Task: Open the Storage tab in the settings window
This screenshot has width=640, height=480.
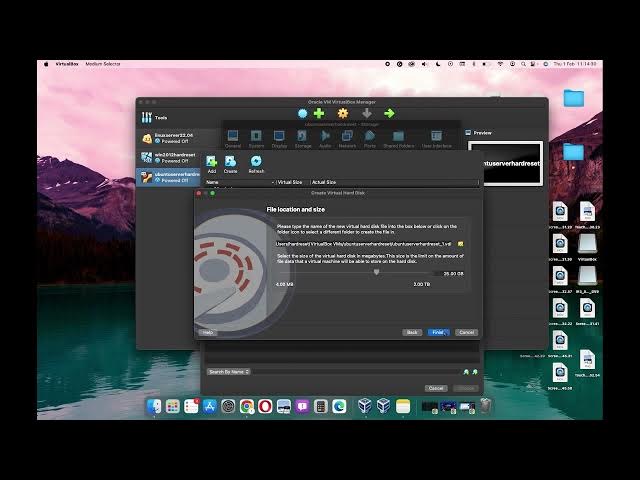Action: coord(303,139)
